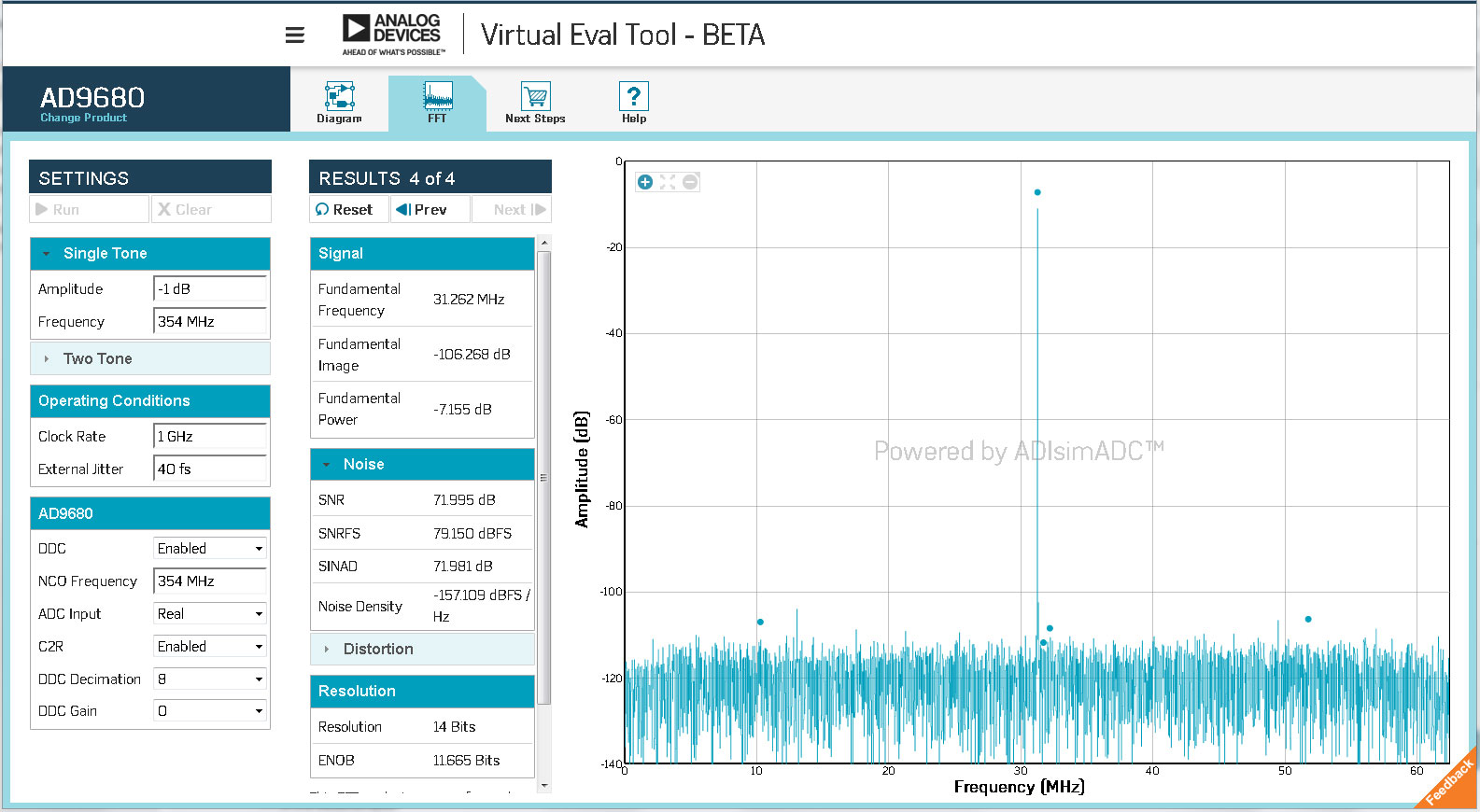Click the Clear button
The image size is (1480, 812).
point(211,209)
